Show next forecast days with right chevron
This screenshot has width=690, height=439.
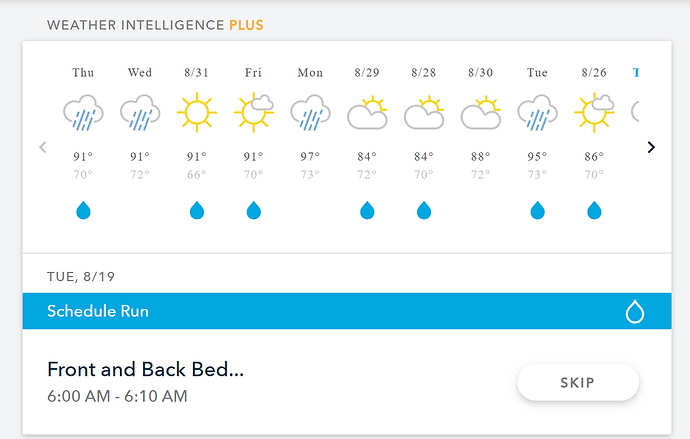651,147
